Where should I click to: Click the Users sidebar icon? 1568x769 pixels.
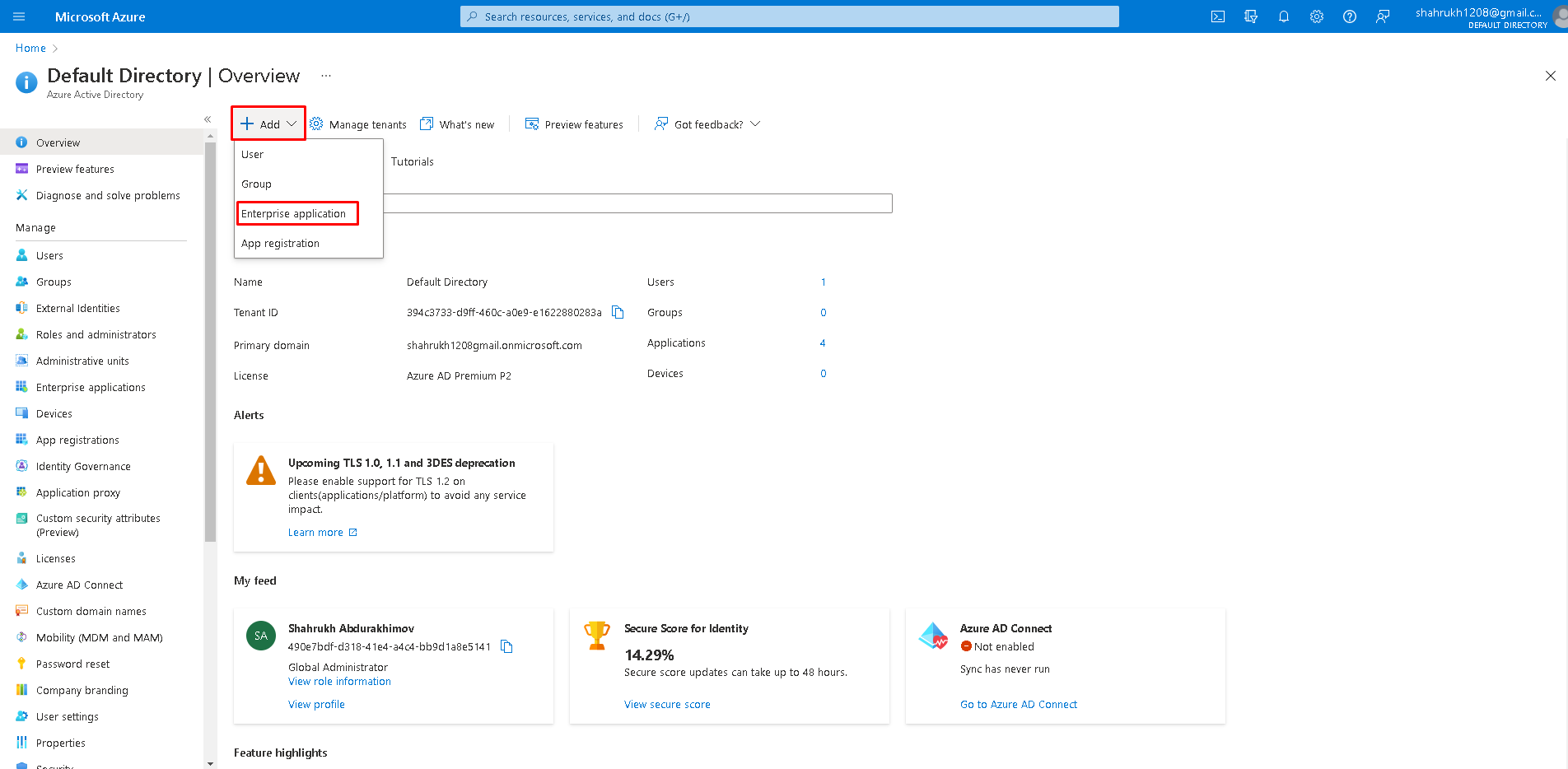[x=22, y=255]
